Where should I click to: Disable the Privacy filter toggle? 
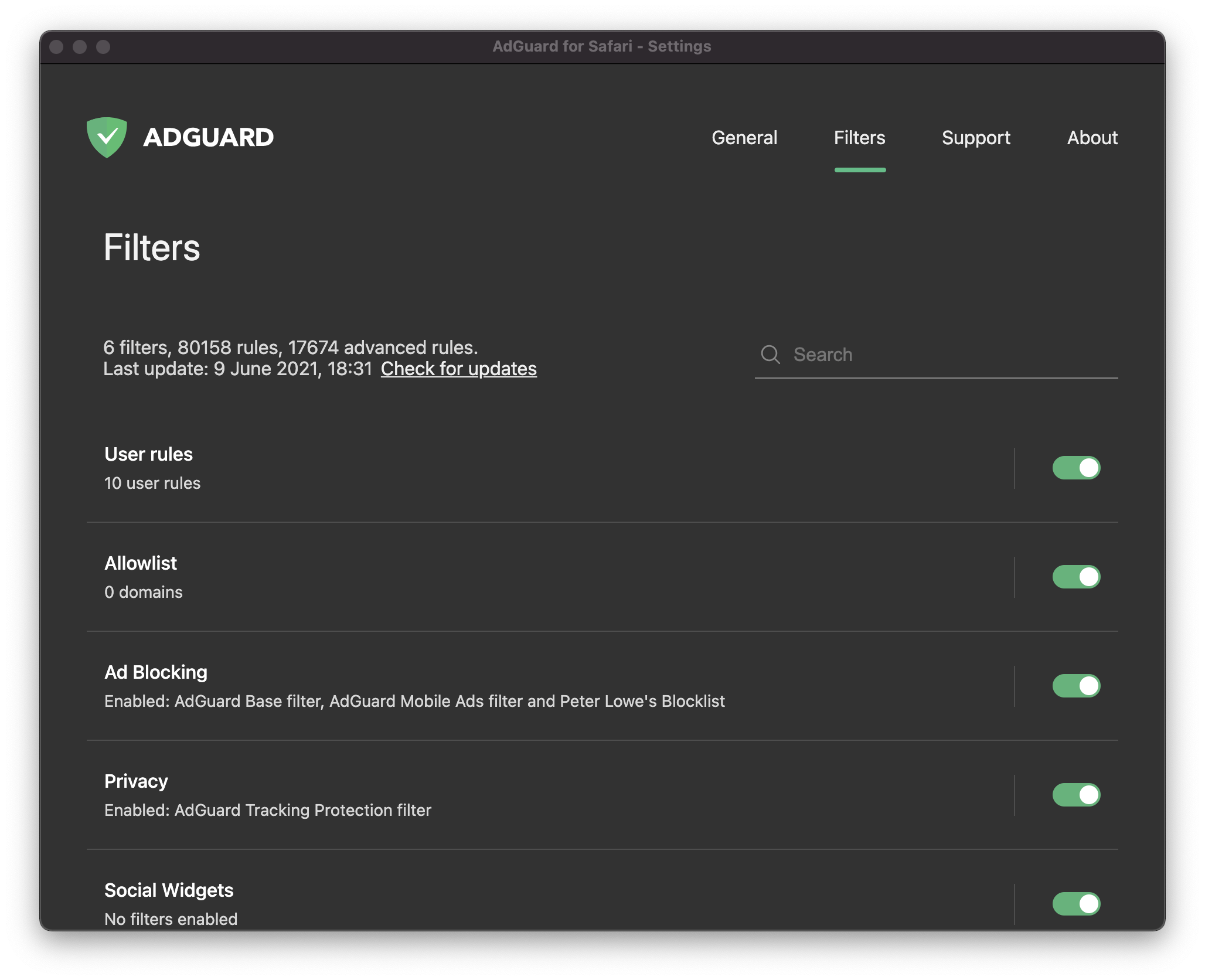point(1075,795)
